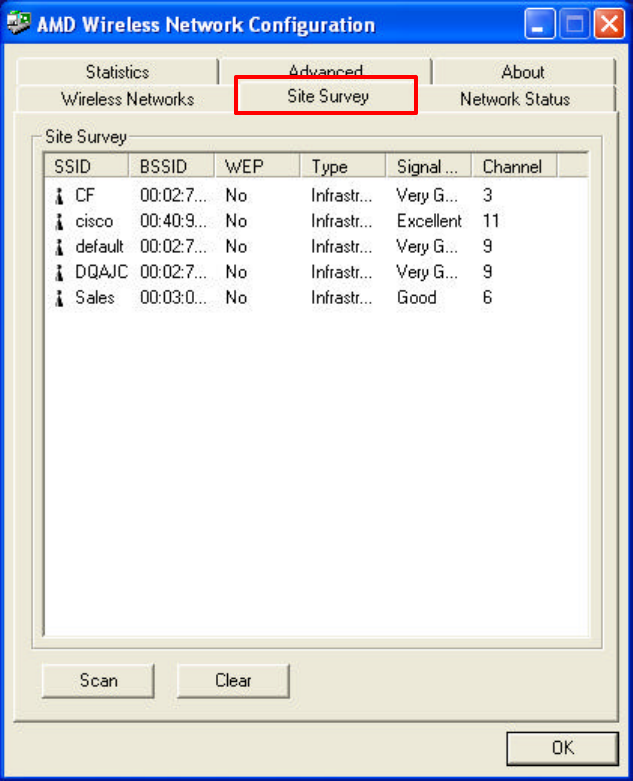Click the BSSID 00:03:0... of Sales
Viewport: 633px width, 781px height.
173,297
